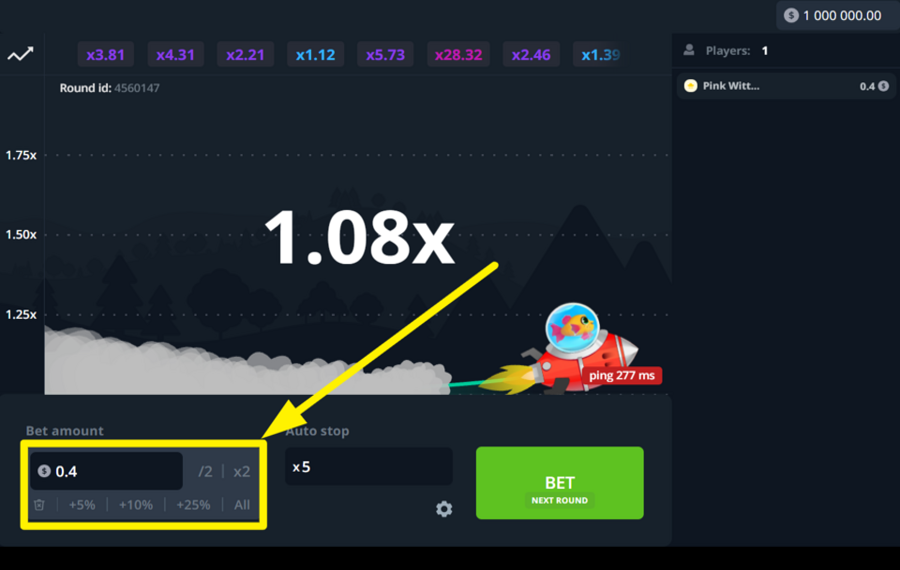
Task: Double the bet with x2
Action: pyautogui.click(x=242, y=471)
